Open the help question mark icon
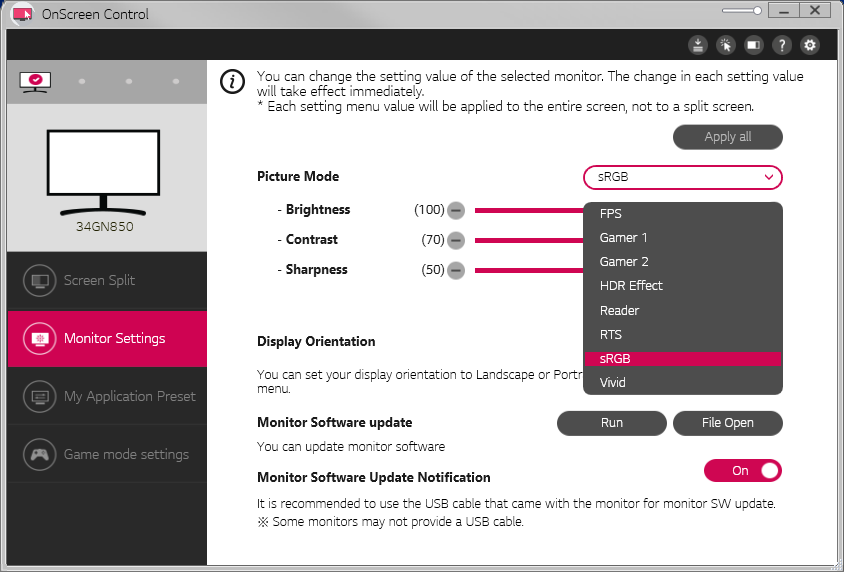Image resolution: width=844 pixels, height=572 pixels. 782,45
